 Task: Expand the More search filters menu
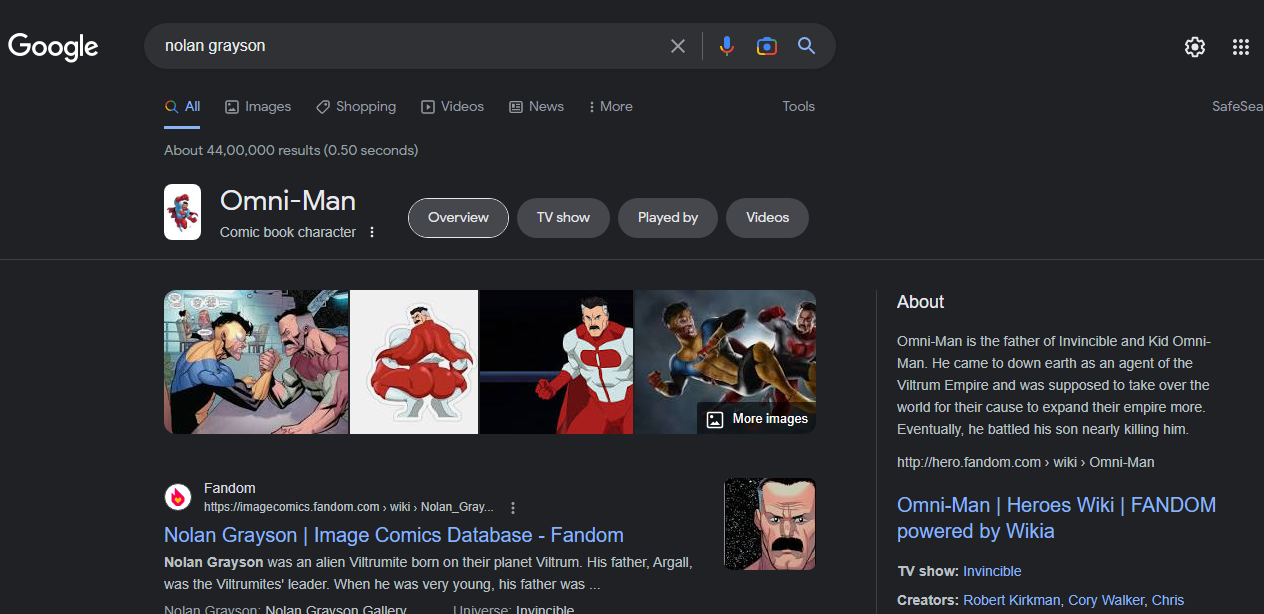[610, 107]
